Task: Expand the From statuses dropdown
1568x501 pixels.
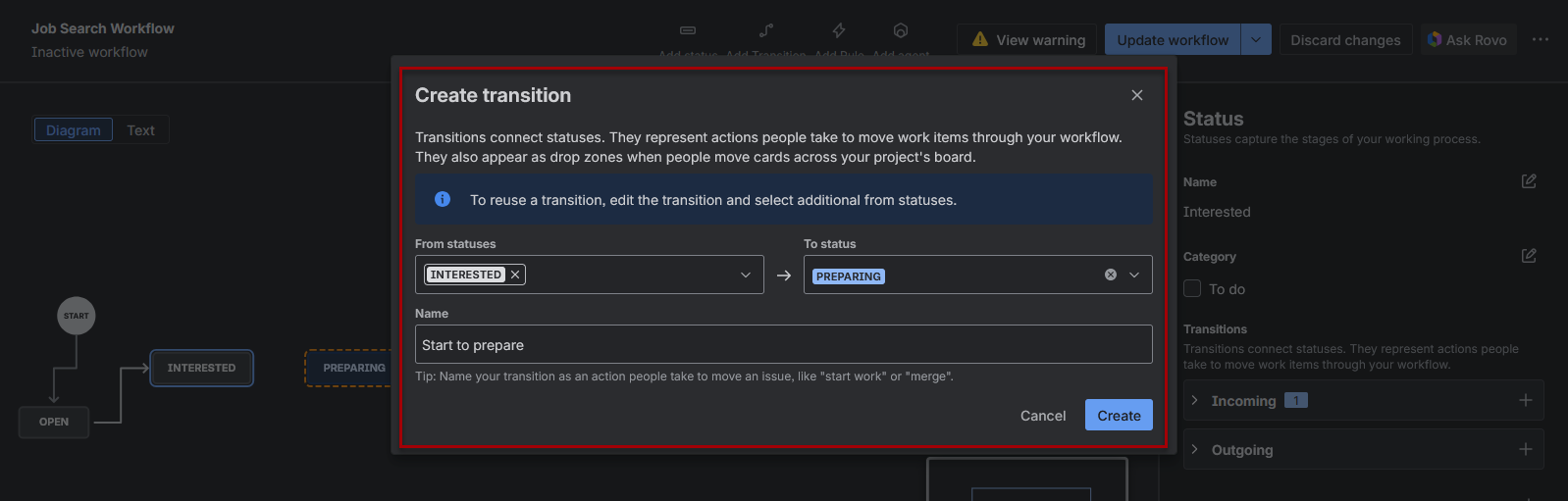Action: (x=746, y=276)
